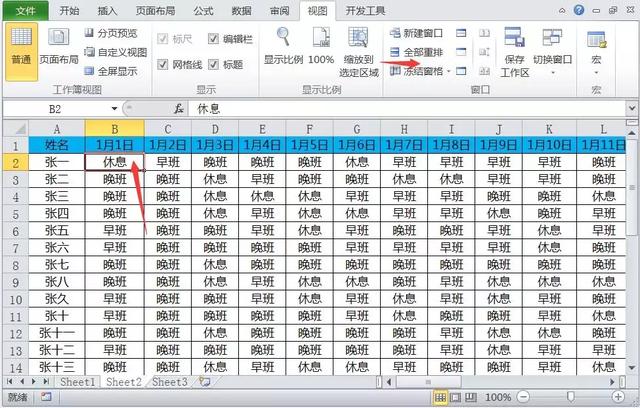Open the File (文件) tab
Viewport: 640px width, 408px height.
click(25, 11)
